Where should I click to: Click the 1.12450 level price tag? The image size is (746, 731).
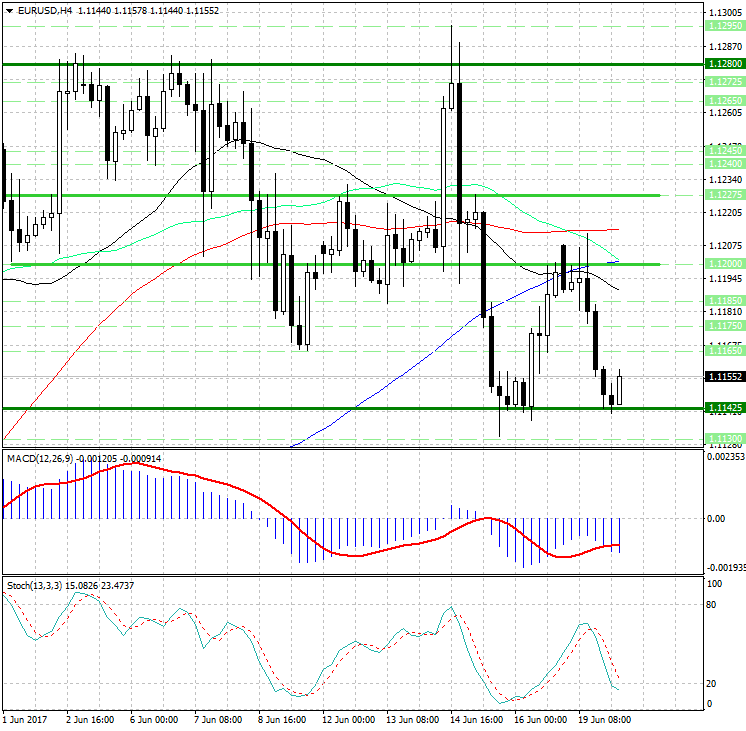click(725, 150)
